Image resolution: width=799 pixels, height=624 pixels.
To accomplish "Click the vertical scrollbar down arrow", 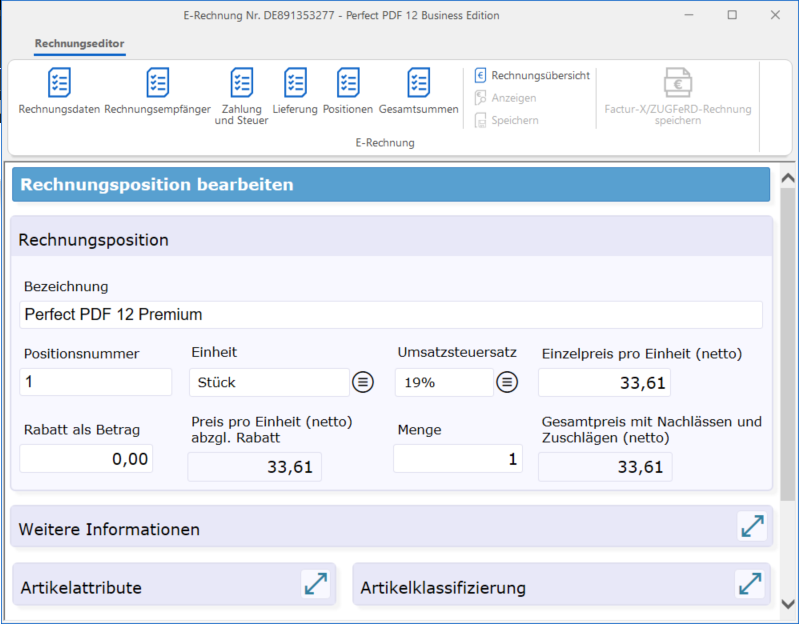I will point(788,604).
